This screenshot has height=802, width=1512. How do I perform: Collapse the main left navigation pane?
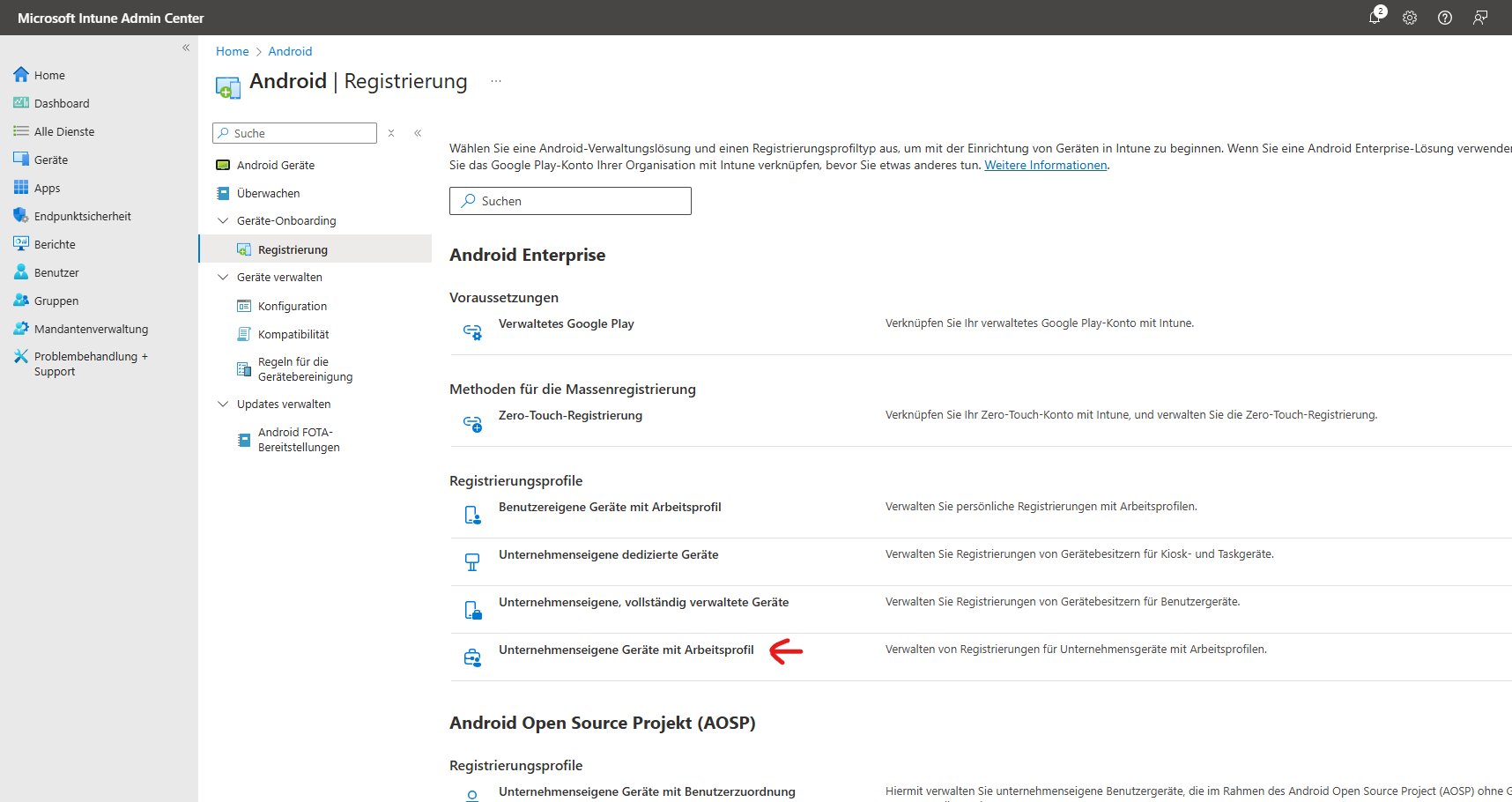coord(186,48)
